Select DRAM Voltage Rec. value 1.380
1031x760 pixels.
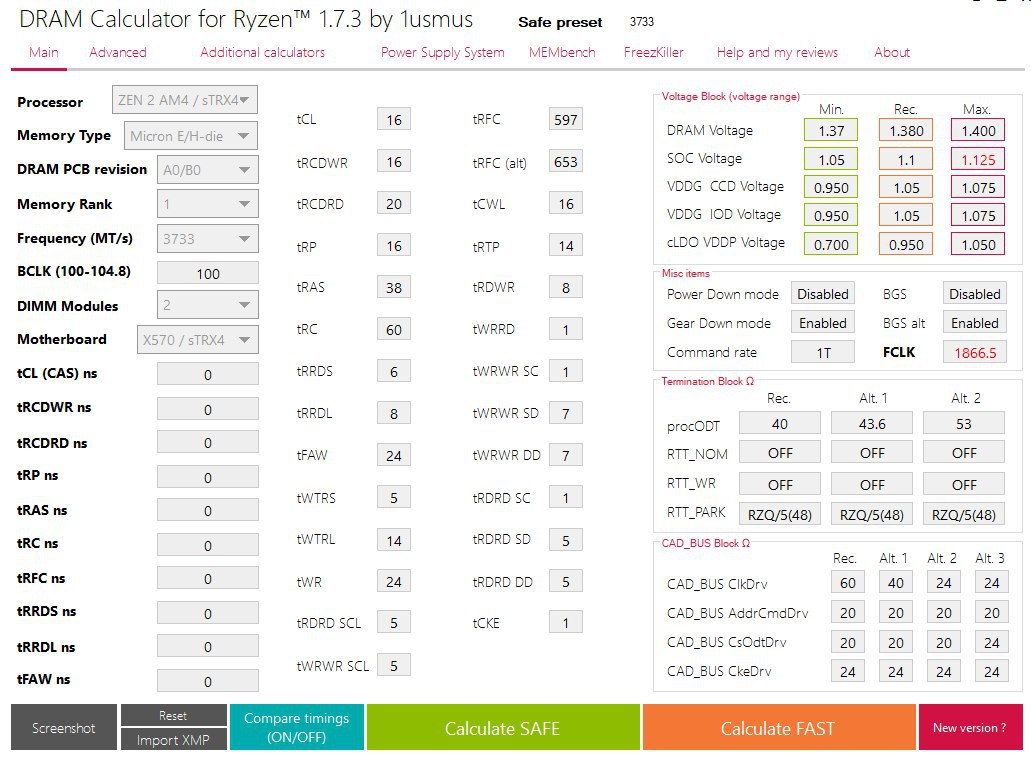(x=906, y=130)
